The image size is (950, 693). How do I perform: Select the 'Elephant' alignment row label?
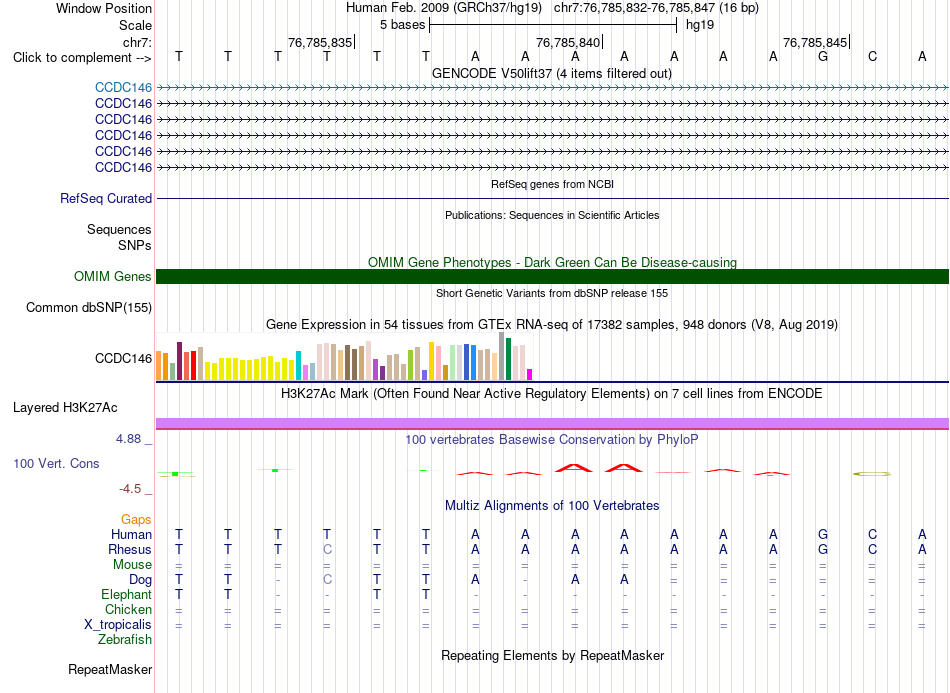click(126, 594)
